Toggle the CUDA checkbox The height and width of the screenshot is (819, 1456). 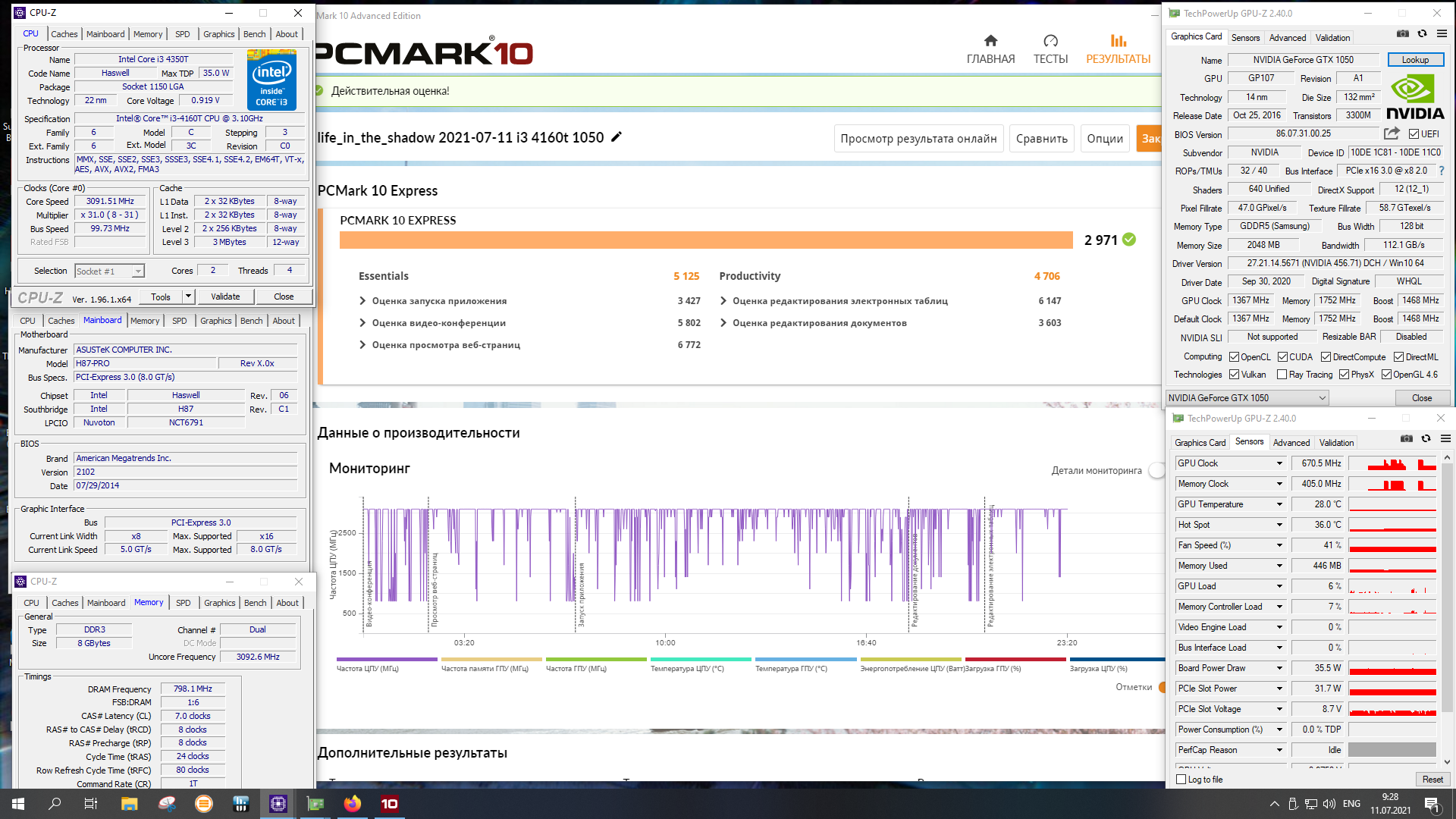point(1282,357)
